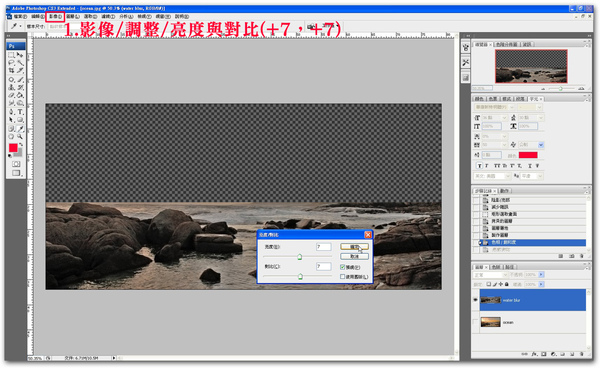
Task: Select the Crop tool
Action: (11, 71)
